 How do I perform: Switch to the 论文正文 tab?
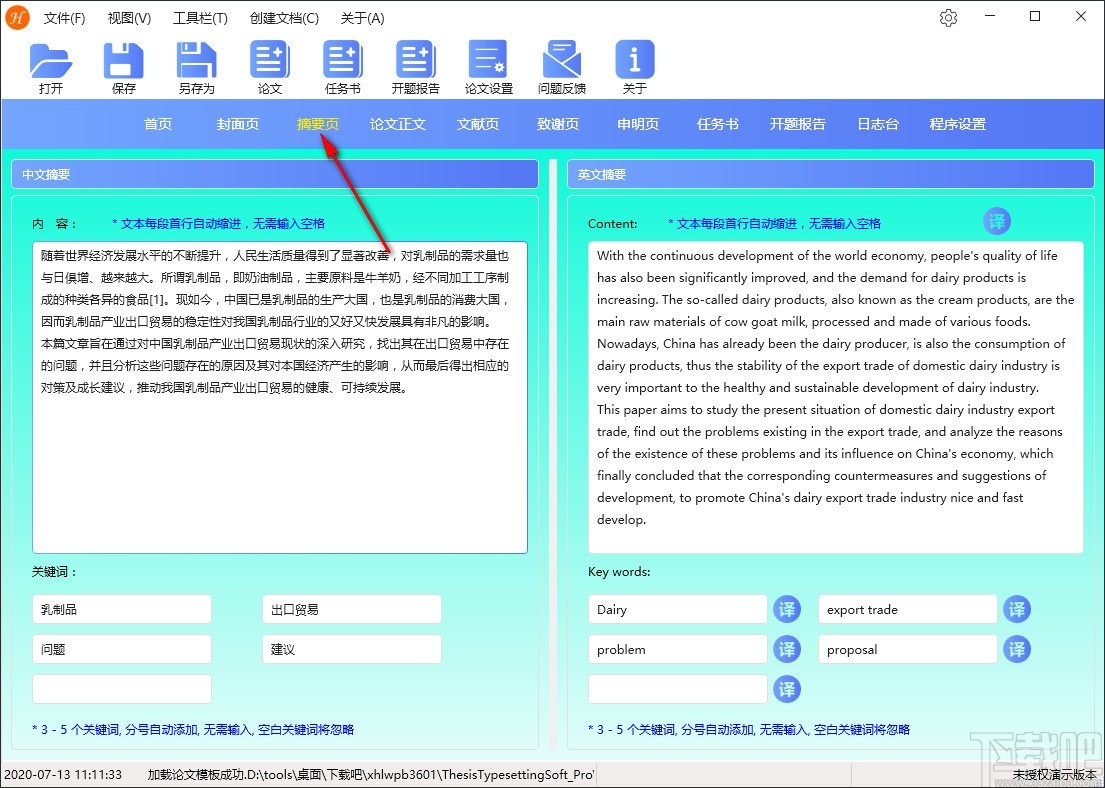[398, 124]
